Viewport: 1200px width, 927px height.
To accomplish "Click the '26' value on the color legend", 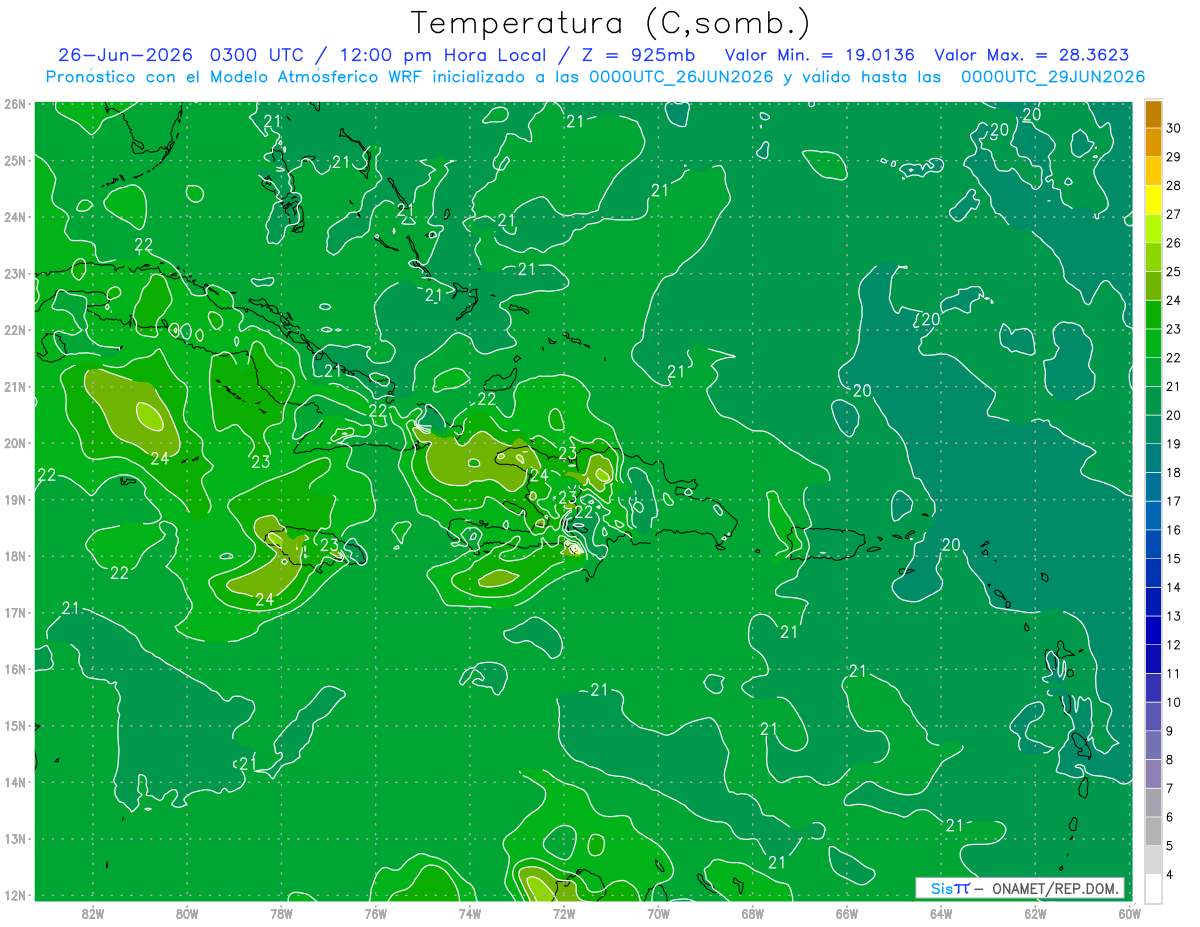I will (1174, 243).
